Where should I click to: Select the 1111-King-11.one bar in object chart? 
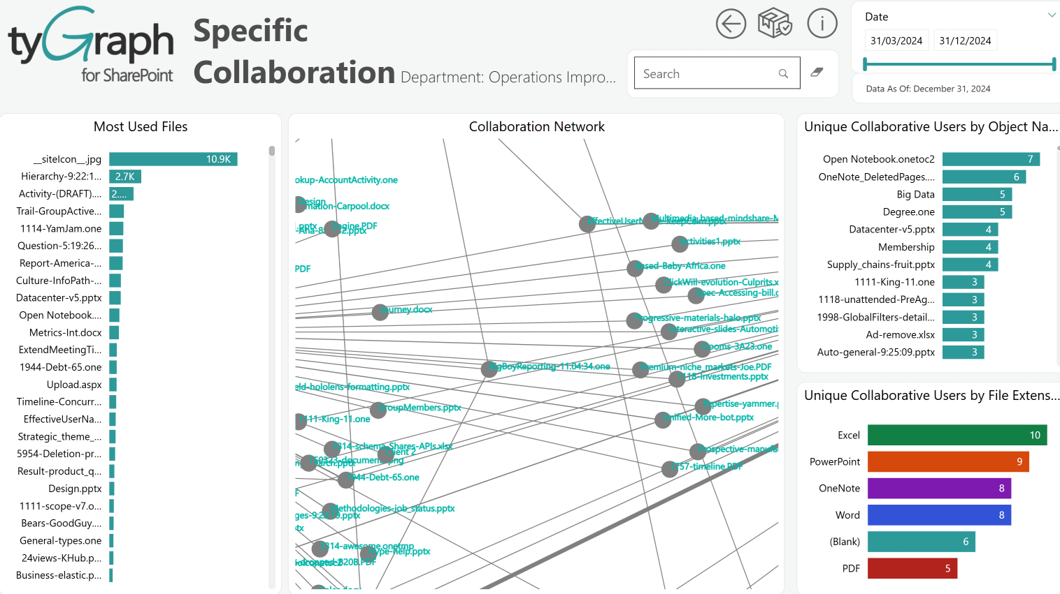963,282
